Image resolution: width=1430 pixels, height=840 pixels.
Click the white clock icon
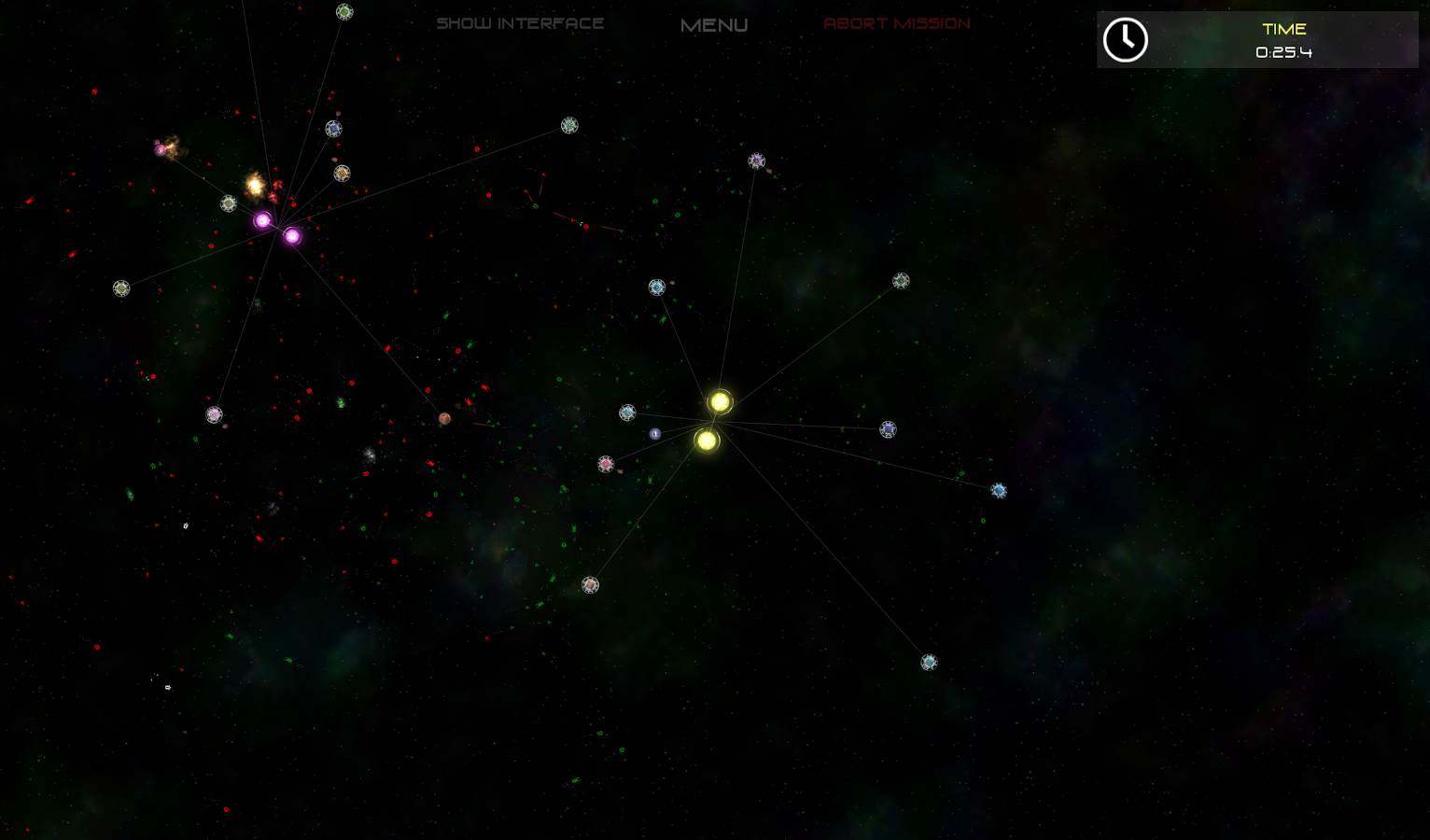click(1125, 40)
